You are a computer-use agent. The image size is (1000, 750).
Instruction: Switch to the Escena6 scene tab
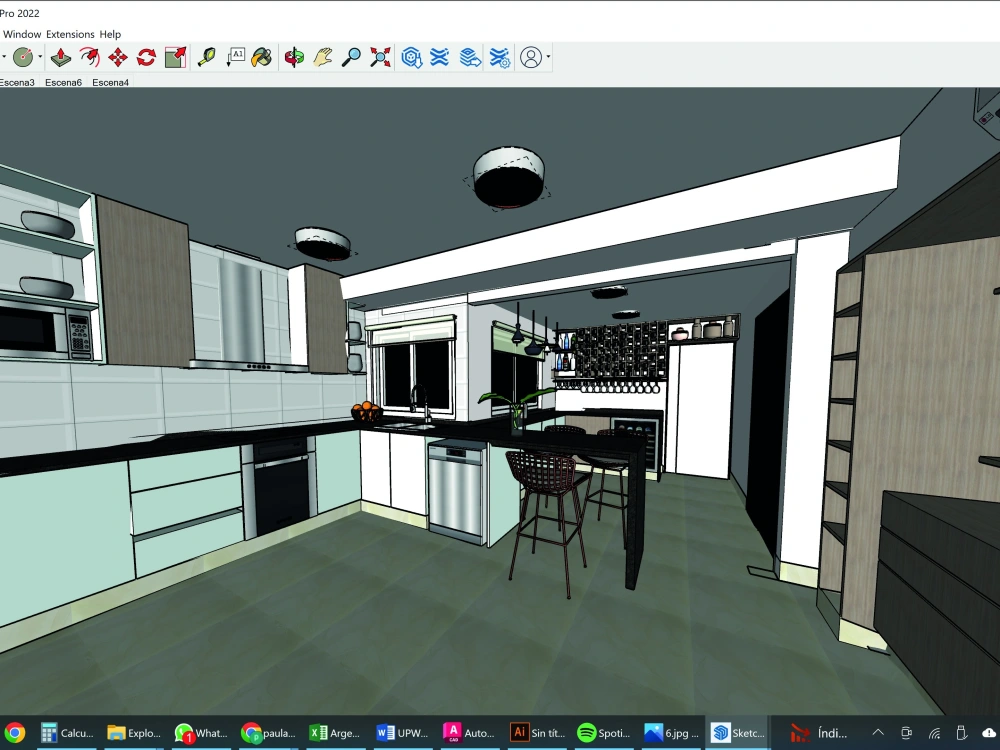click(x=63, y=82)
